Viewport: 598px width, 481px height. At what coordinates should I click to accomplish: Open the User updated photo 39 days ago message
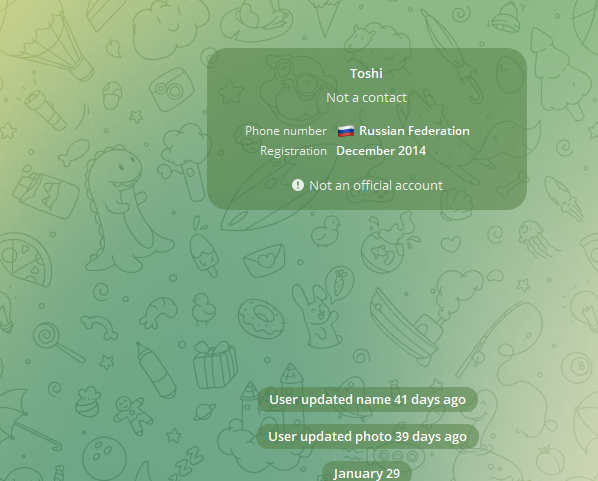pos(367,436)
